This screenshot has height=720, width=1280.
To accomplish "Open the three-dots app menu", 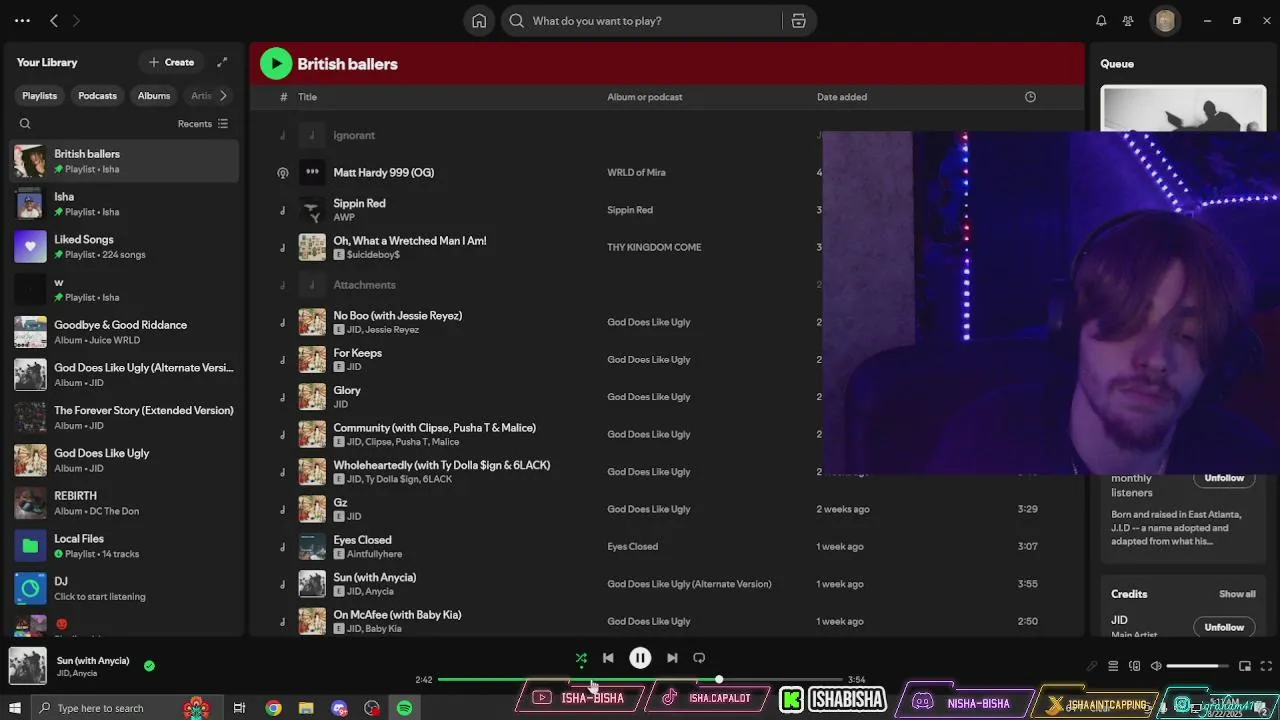I will click(x=22, y=20).
